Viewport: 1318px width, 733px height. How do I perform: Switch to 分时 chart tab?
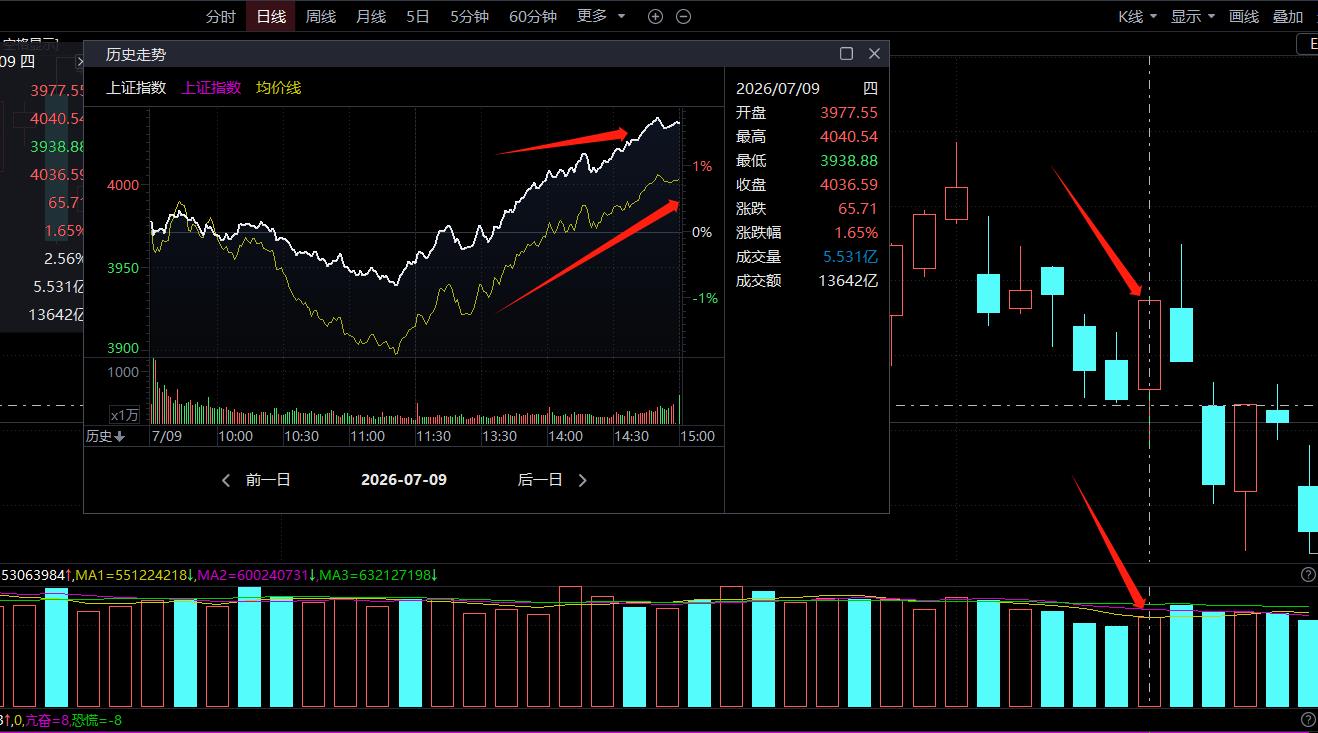pyautogui.click(x=221, y=16)
